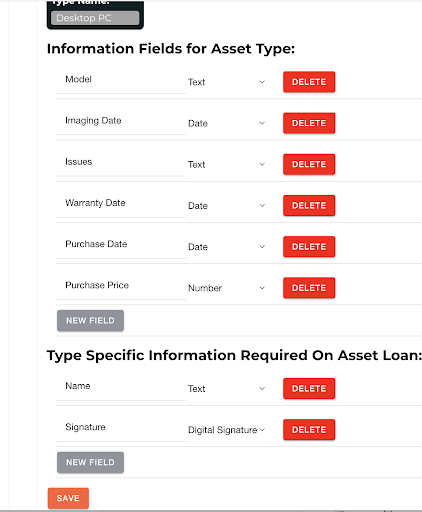
Task: Delete the Signature loan field
Action: [309, 430]
